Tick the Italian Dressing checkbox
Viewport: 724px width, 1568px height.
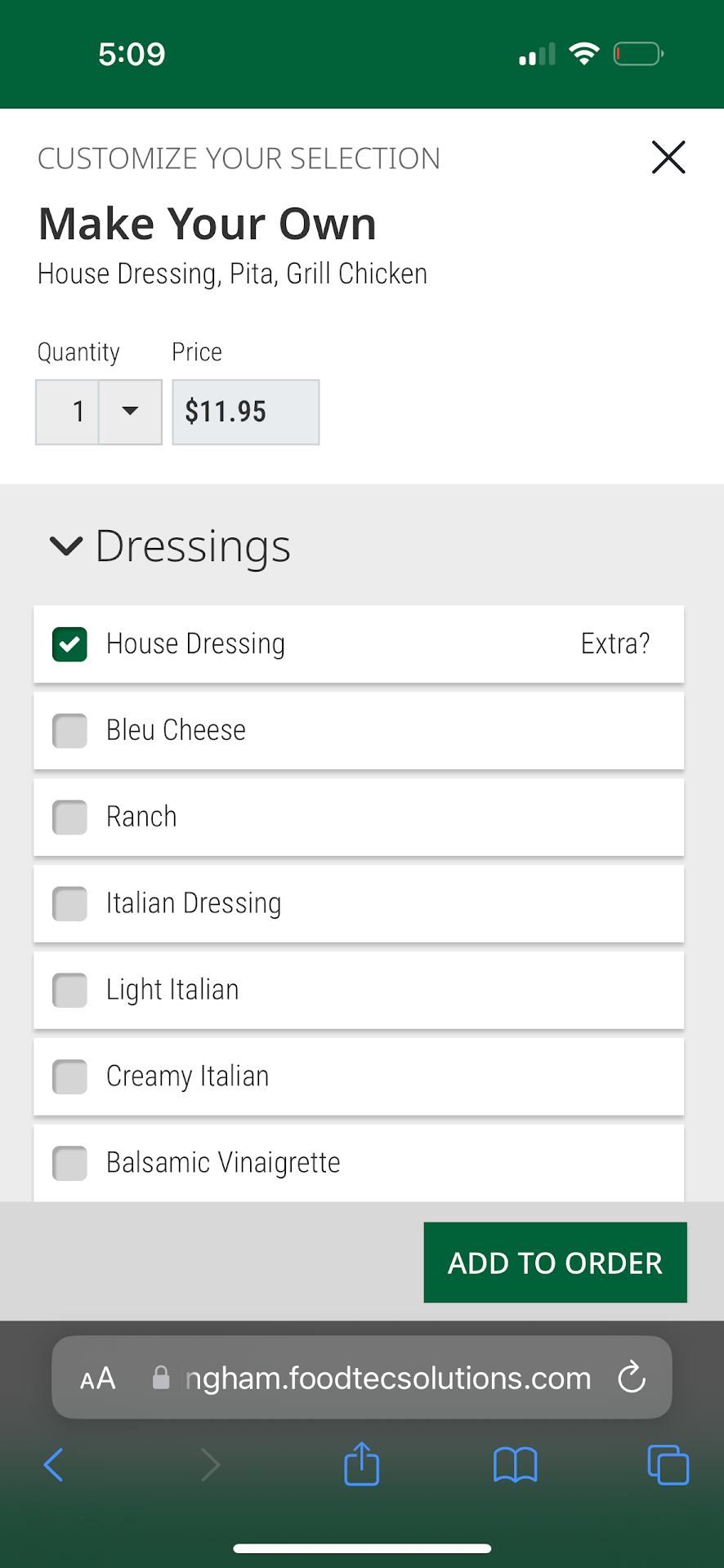click(x=70, y=904)
